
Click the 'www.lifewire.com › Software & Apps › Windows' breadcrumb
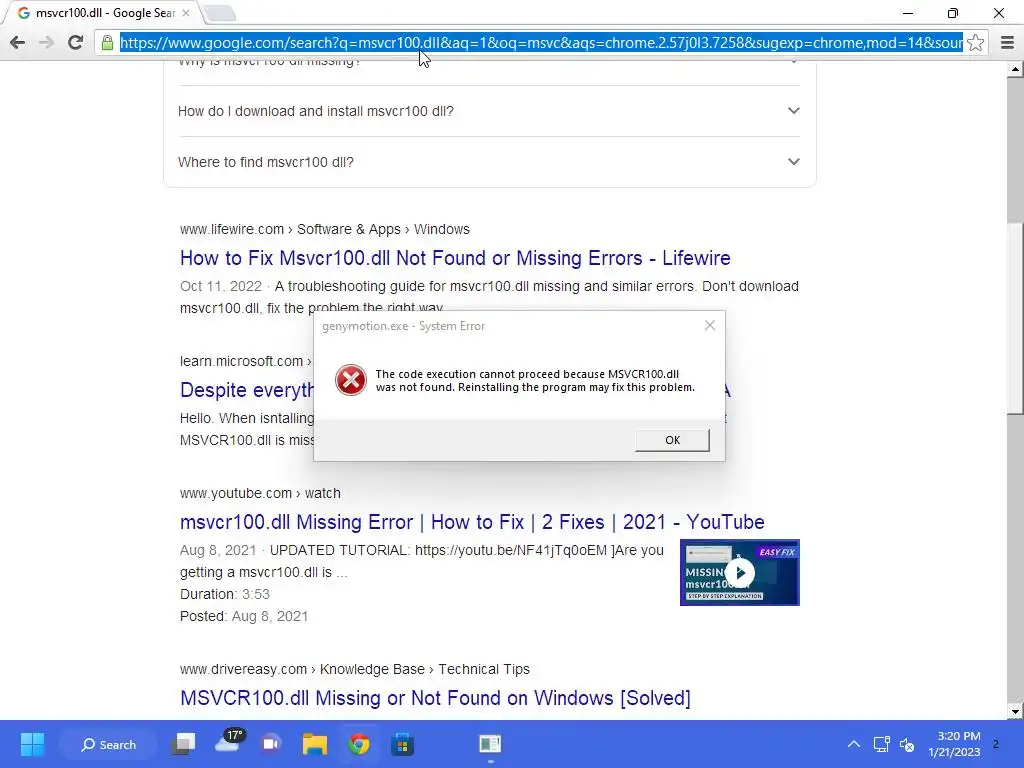(x=325, y=229)
